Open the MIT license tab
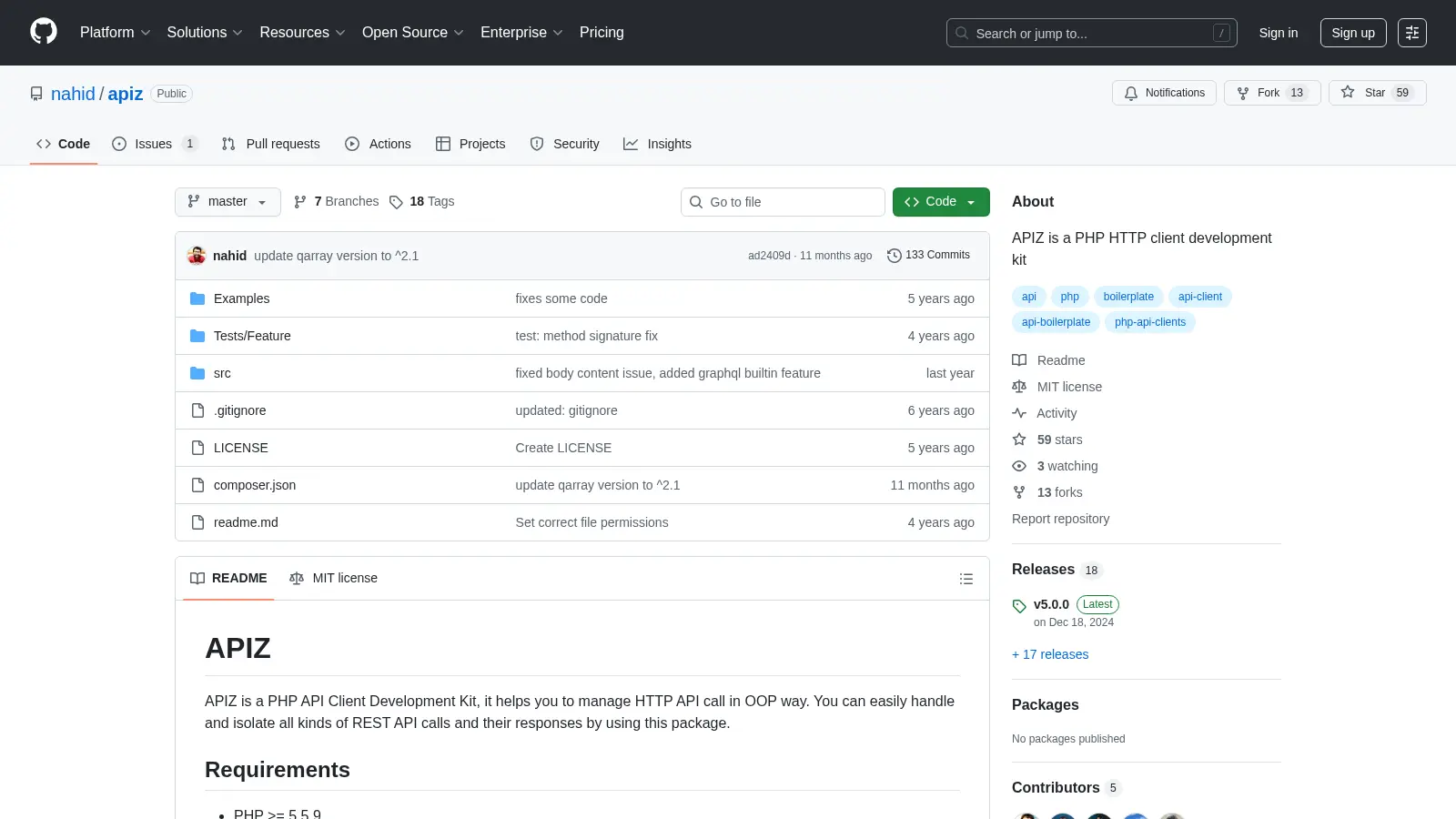Image resolution: width=1456 pixels, height=819 pixels. coord(333,579)
